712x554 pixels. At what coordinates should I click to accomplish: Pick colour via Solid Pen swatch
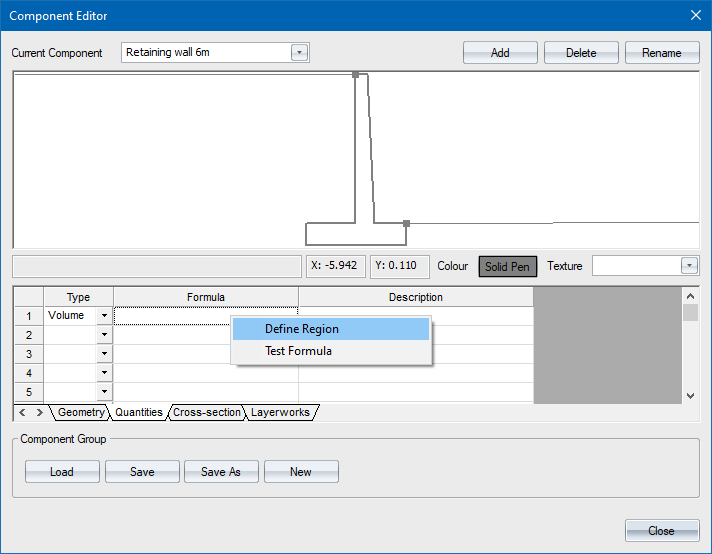point(508,266)
